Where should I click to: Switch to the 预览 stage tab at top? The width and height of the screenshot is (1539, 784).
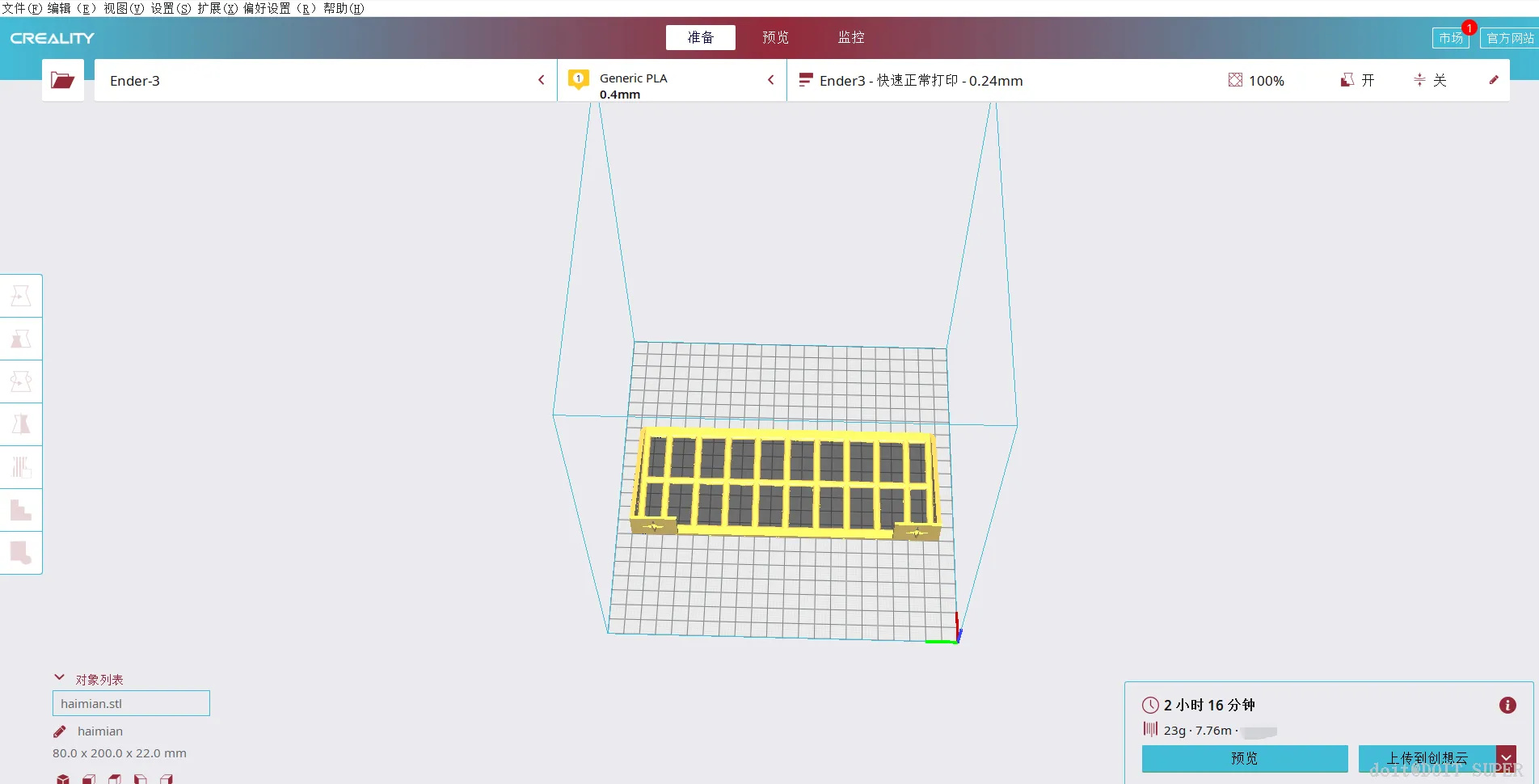[x=775, y=37]
